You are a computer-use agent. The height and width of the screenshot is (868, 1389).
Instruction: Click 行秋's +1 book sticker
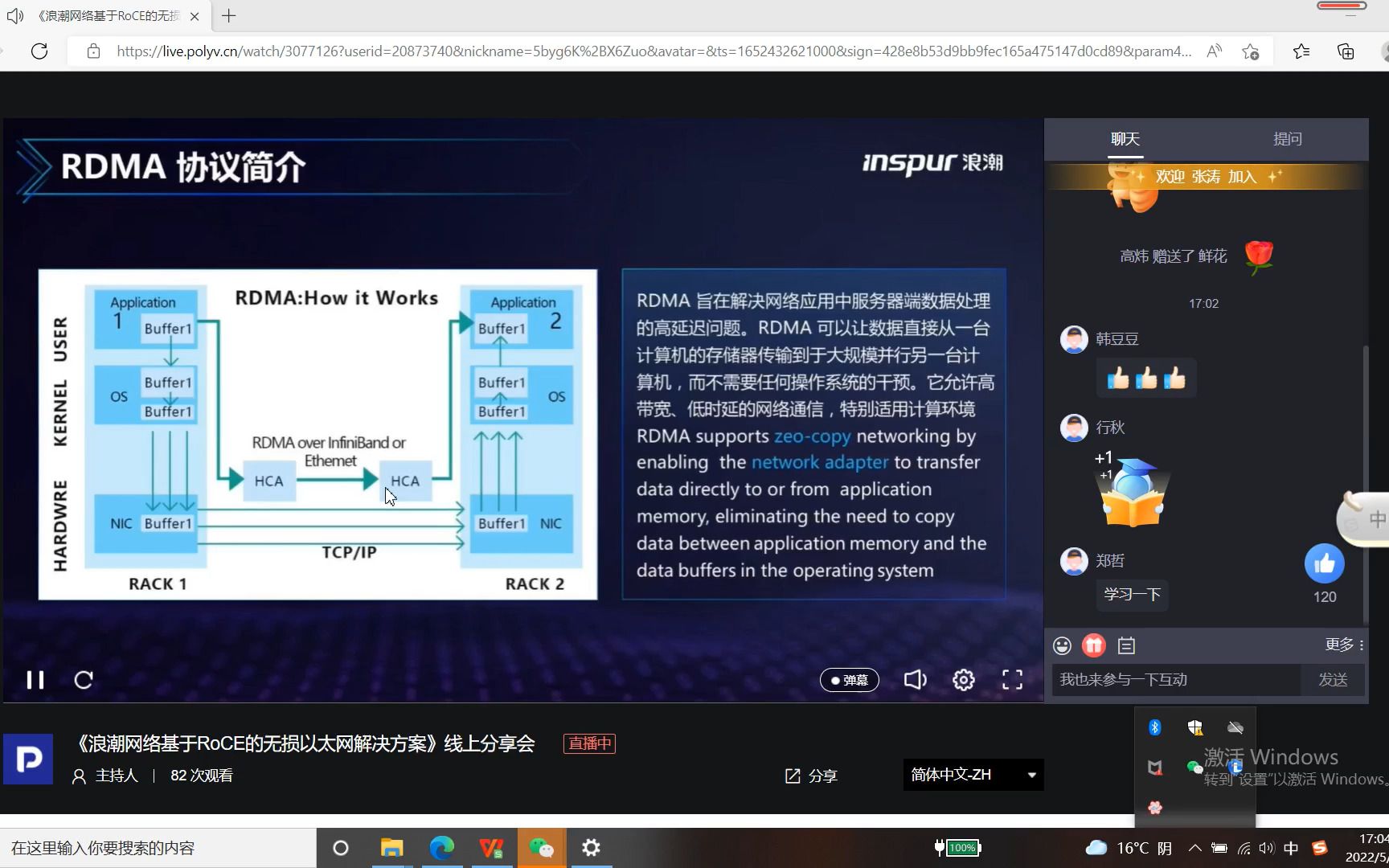(1133, 489)
